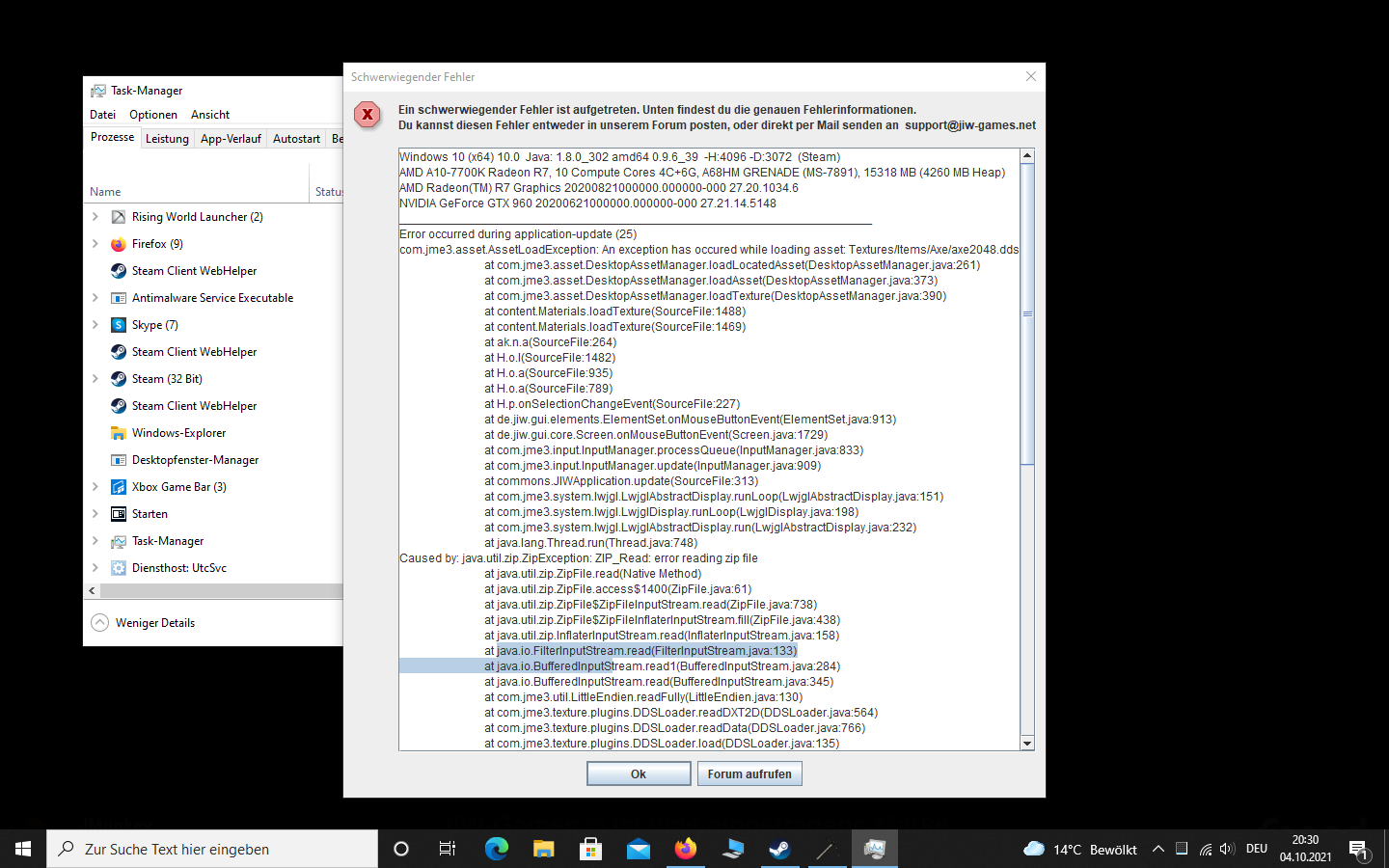Expand the Steam (32 Bit) process group
This screenshot has width=1389, height=868.
tap(95, 379)
